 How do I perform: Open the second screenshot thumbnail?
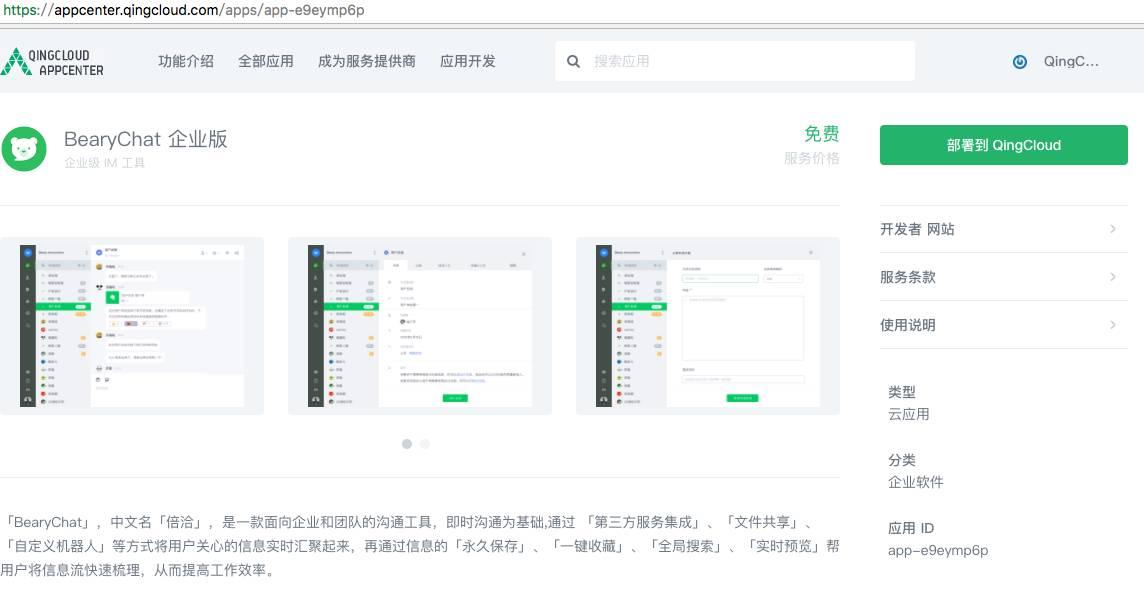(x=420, y=326)
